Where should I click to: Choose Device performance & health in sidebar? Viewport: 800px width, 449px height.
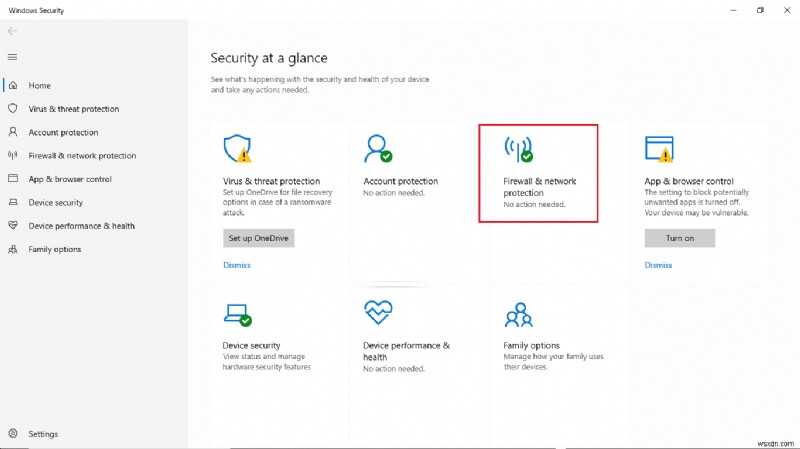81,226
